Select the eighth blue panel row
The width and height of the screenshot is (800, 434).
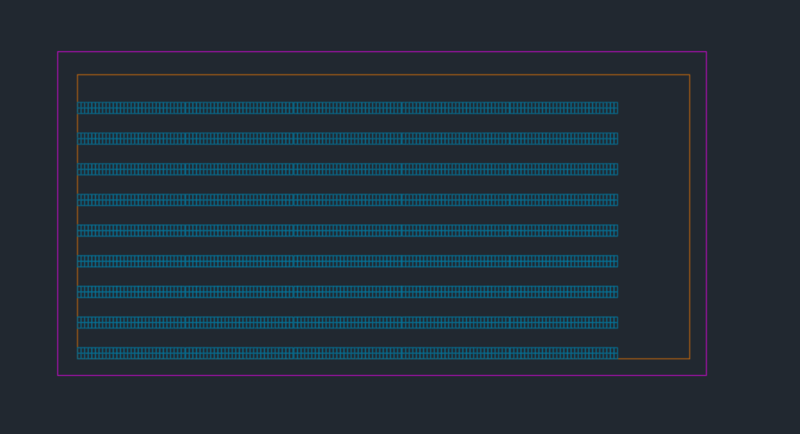point(347,322)
